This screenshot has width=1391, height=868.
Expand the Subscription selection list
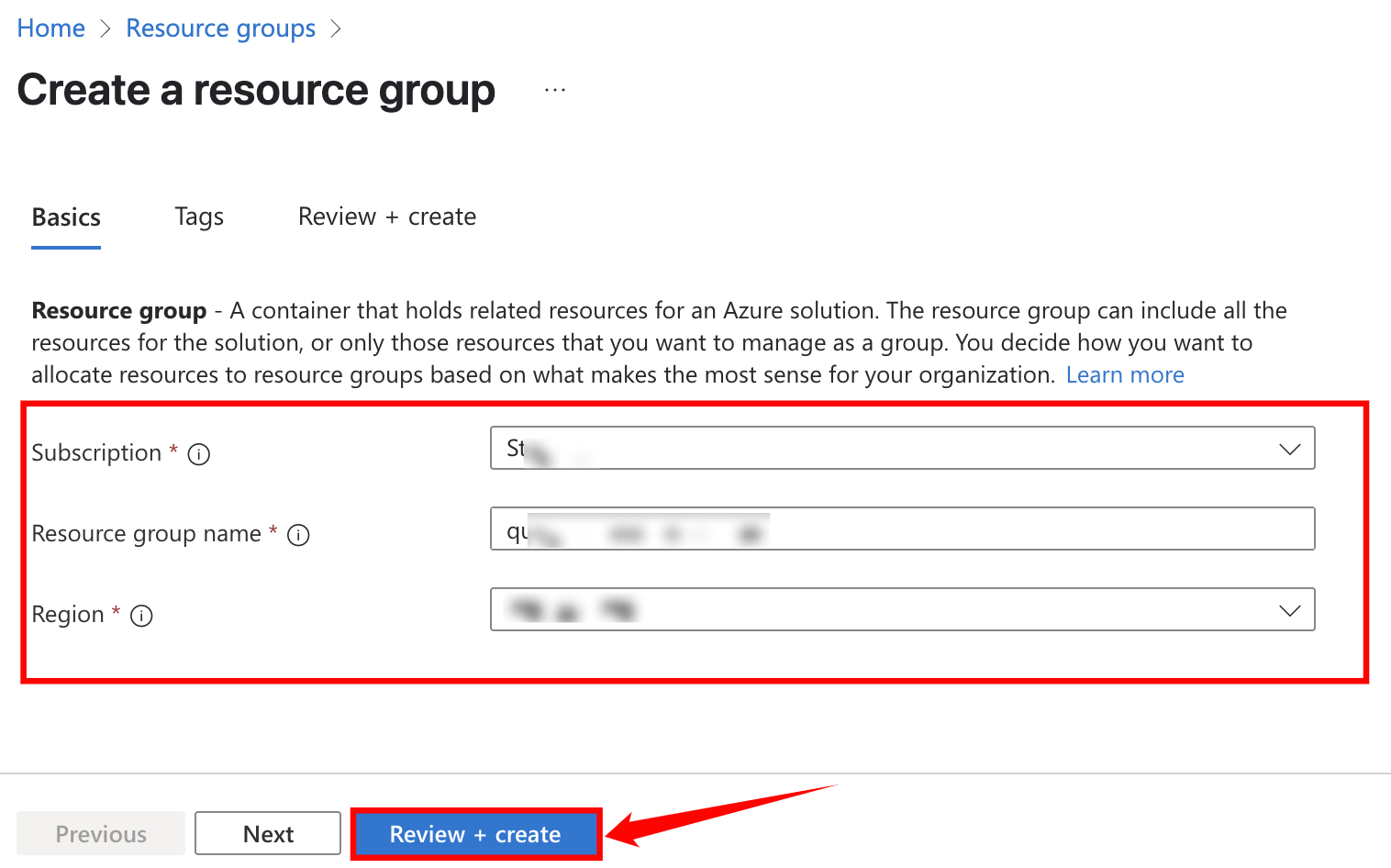902,449
